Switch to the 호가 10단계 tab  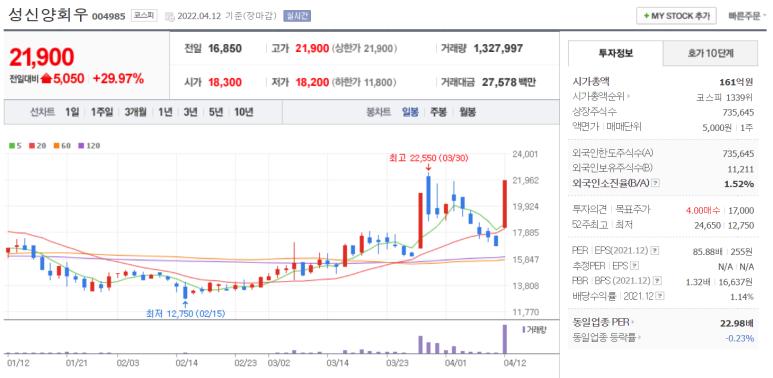click(710, 53)
